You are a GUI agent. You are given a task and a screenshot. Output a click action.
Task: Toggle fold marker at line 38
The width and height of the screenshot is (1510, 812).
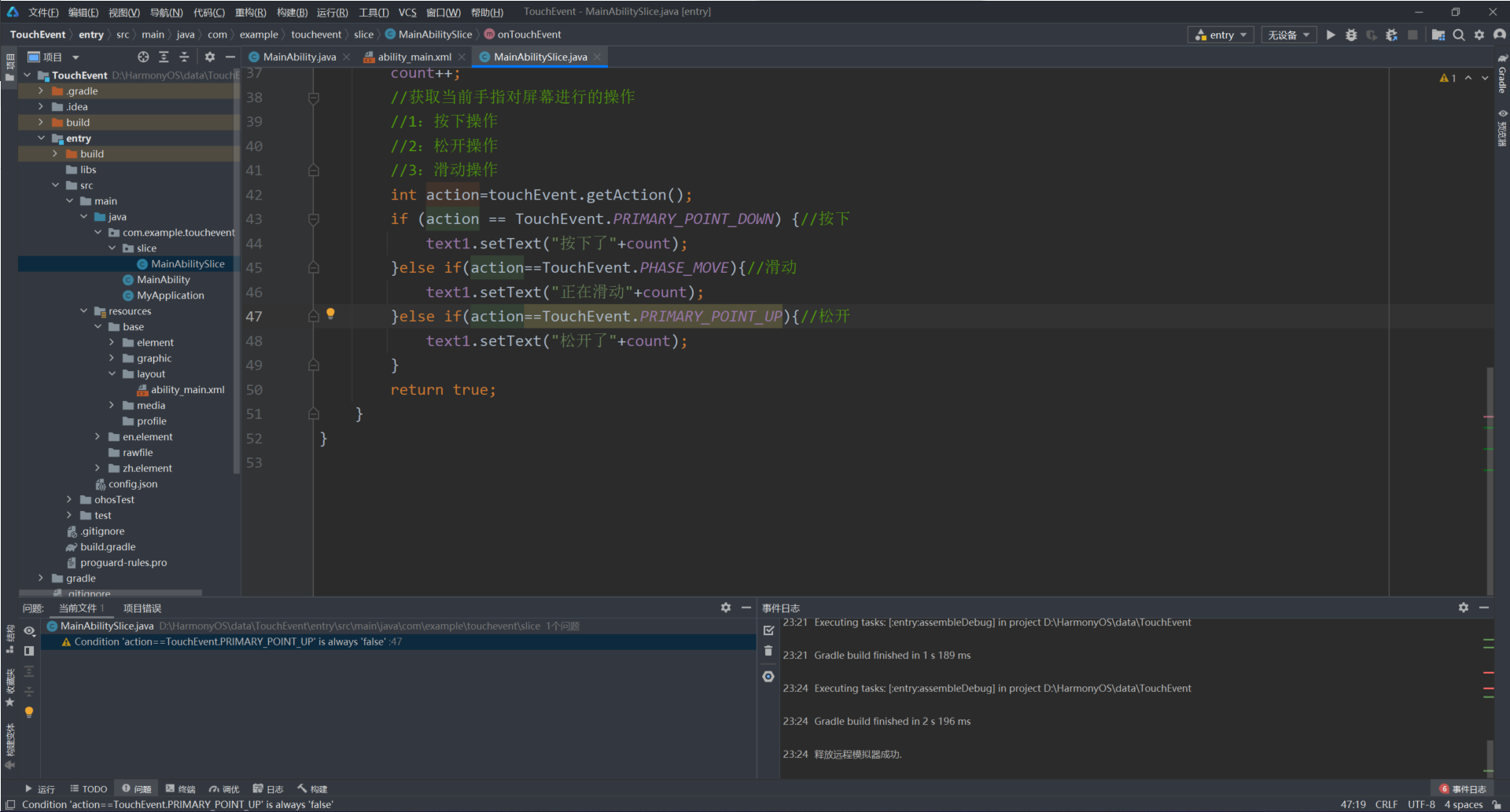tap(313, 98)
